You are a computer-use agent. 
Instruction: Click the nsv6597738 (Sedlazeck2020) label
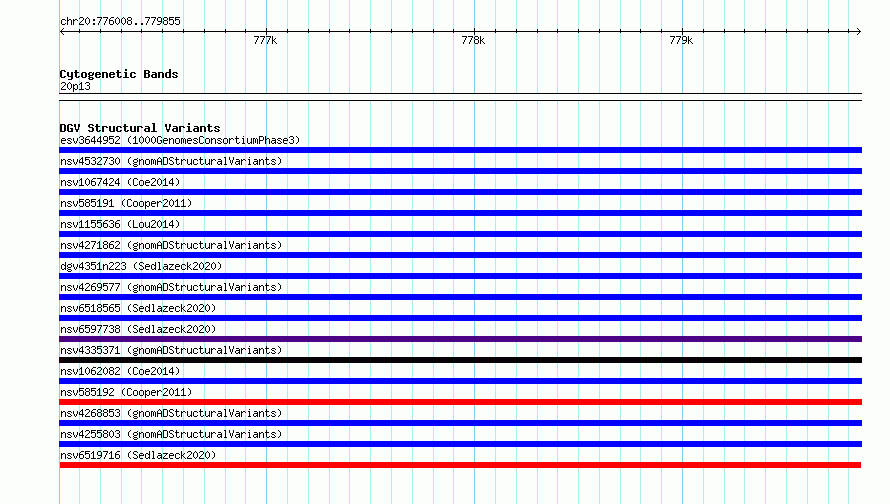click(x=138, y=329)
